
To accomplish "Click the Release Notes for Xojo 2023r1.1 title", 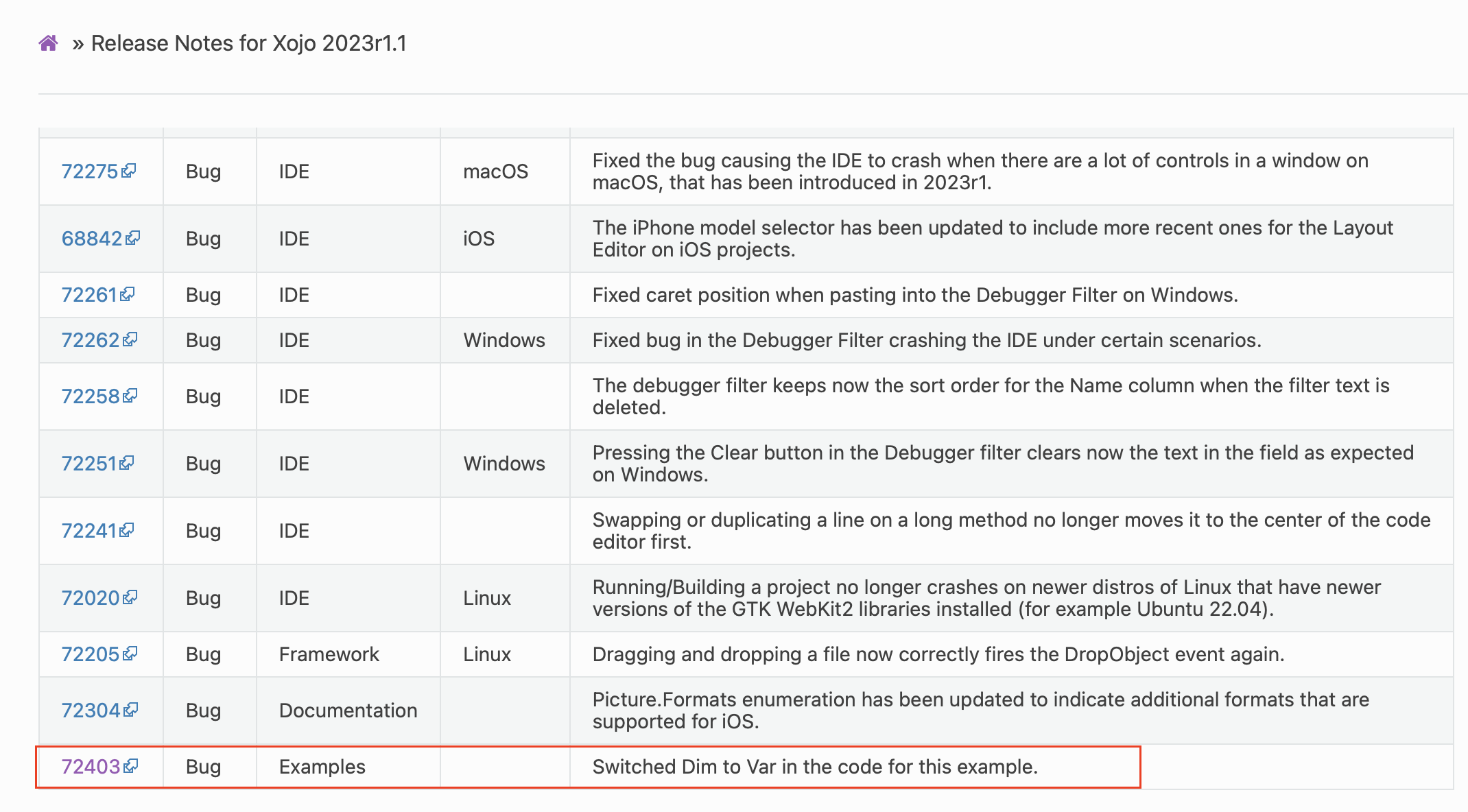I will [x=249, y=43].
